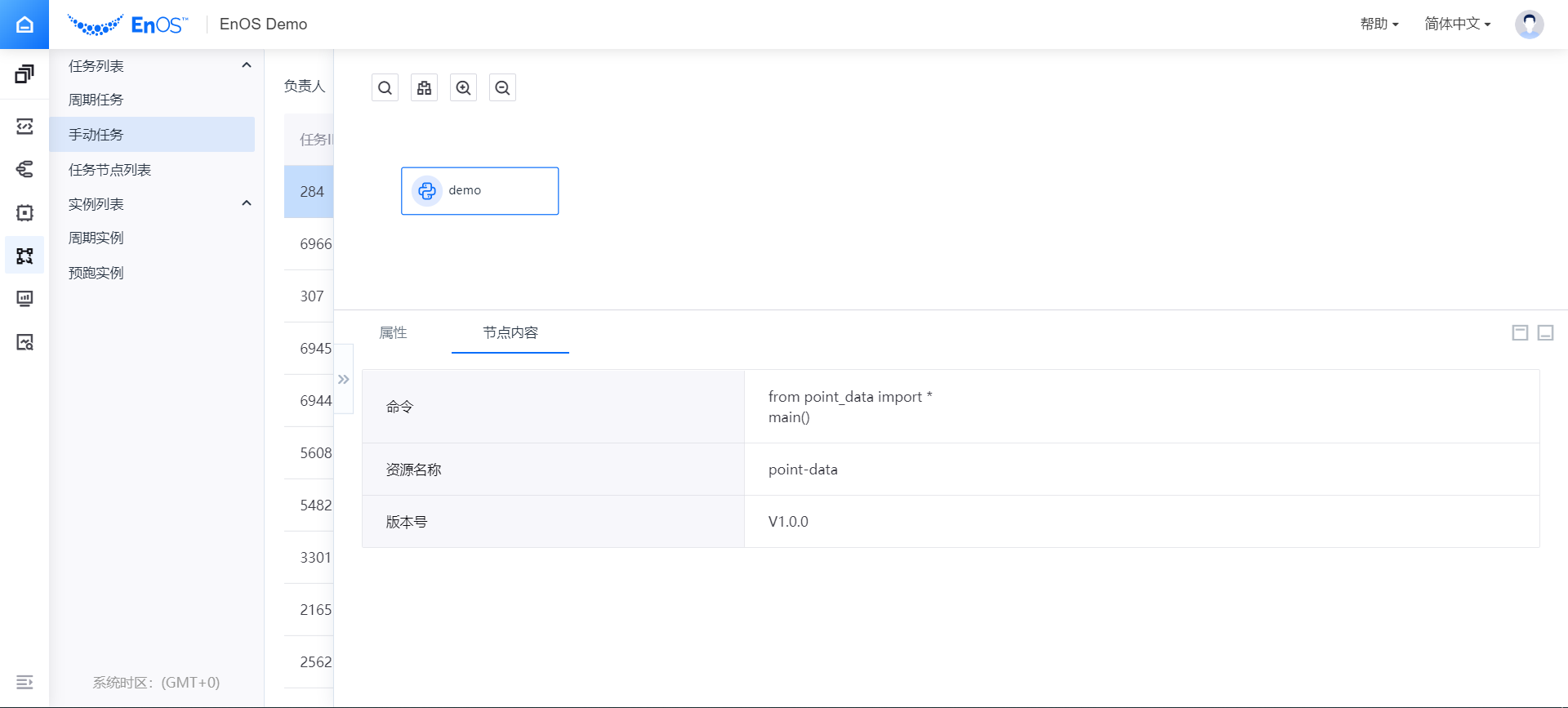
Task: Select the demo node on canvas
Action: (479, 191)
